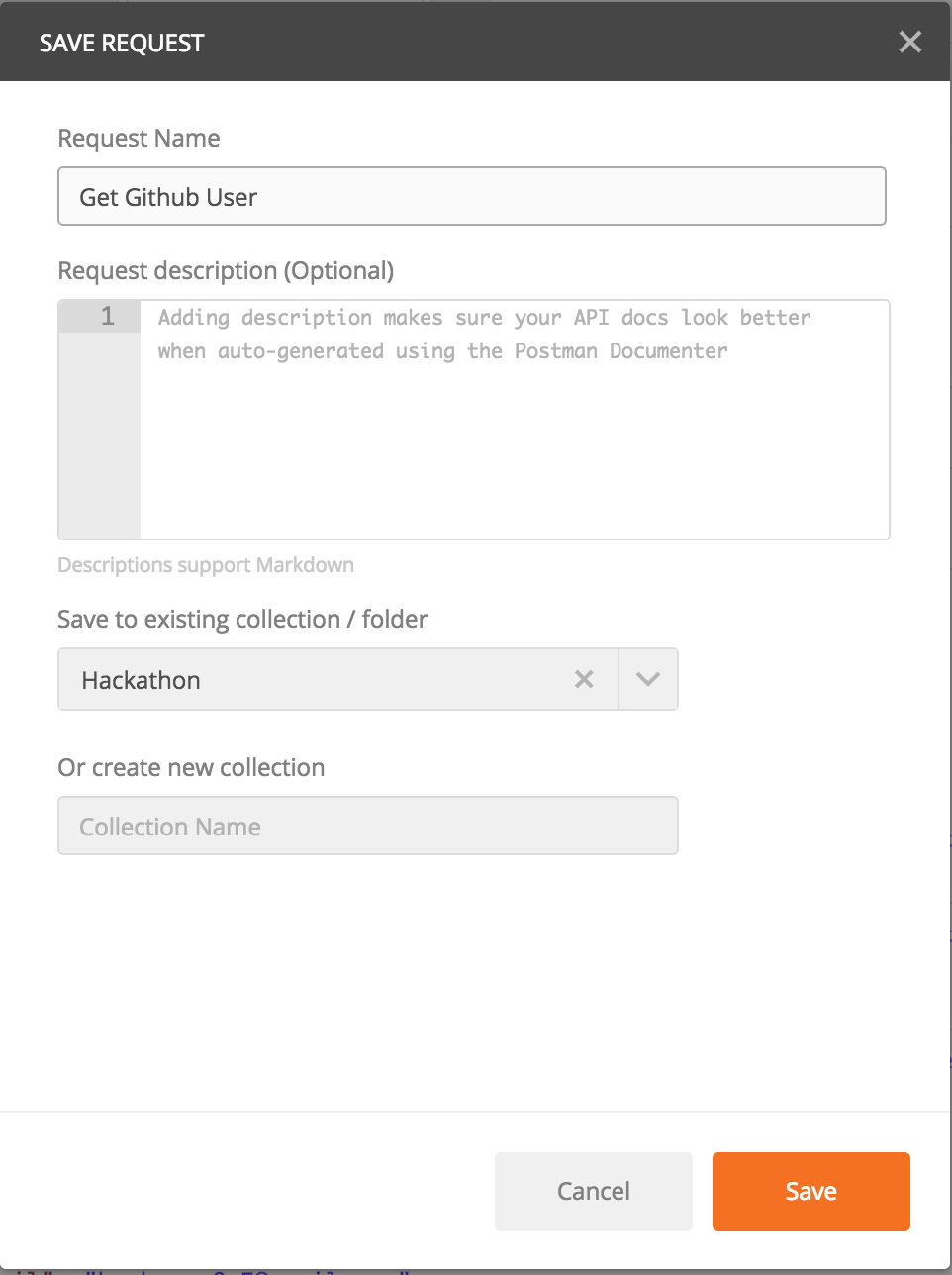Viewport: 952px width, 1275px height.
Task: Select line number 1 in description gutter
Action: (108, 317)
